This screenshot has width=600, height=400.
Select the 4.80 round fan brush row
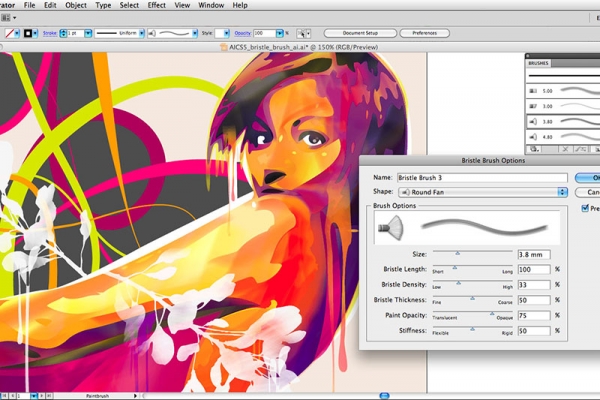tap(563, 137)
